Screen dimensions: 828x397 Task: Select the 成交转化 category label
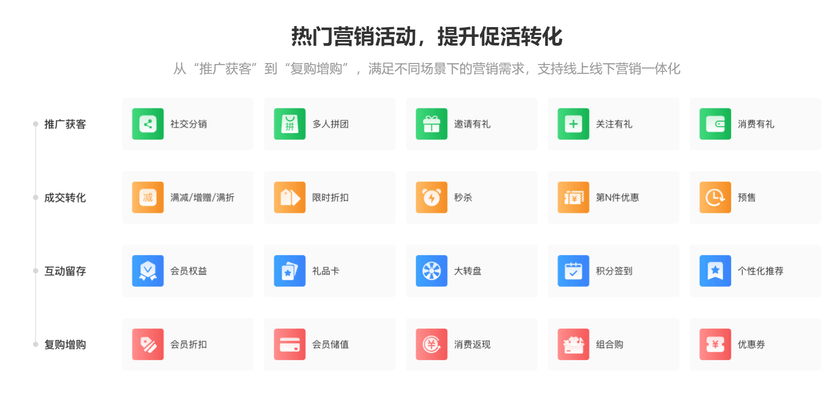pos(65,198)
